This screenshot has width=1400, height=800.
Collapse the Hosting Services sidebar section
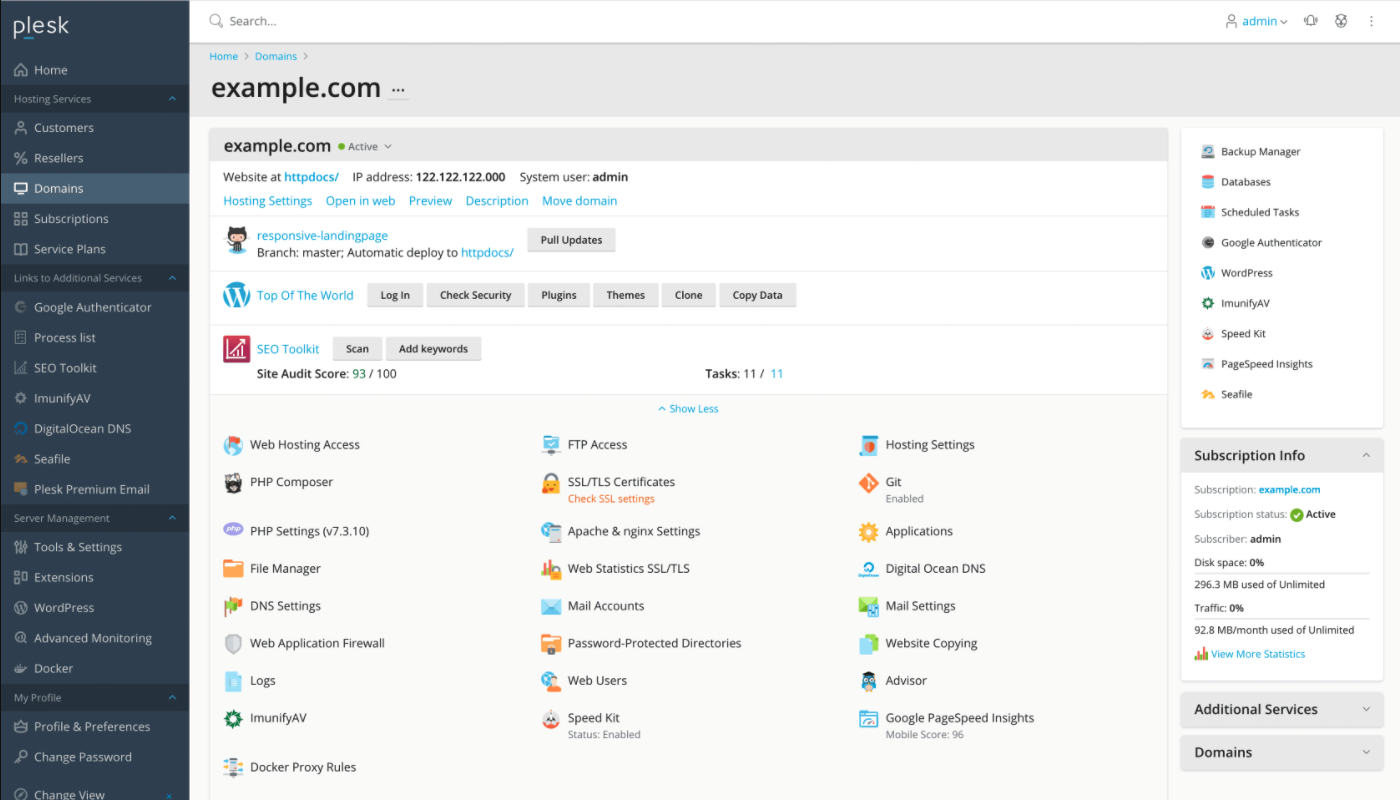[172, 99]
